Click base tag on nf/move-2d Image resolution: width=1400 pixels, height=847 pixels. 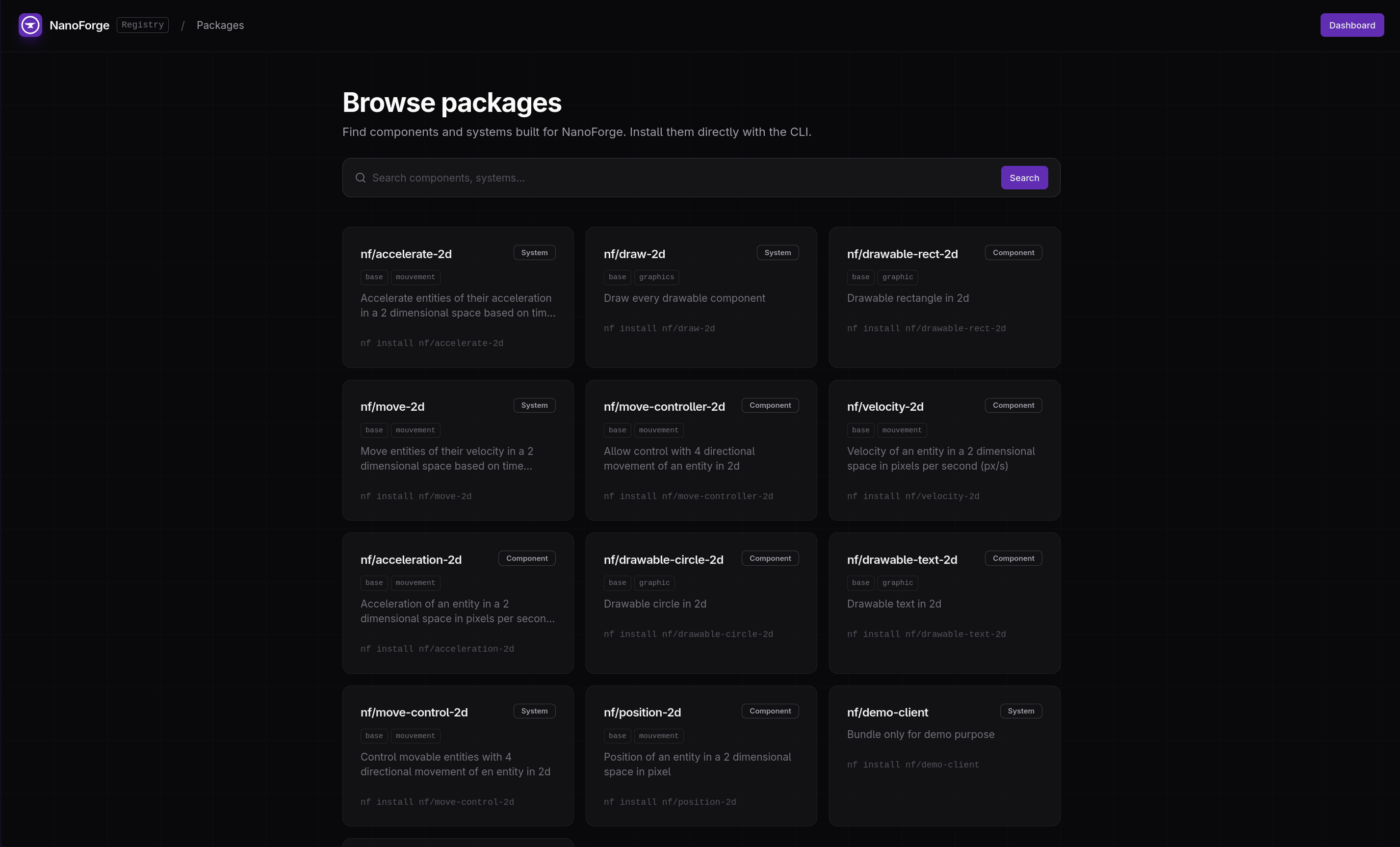[374, 430]
